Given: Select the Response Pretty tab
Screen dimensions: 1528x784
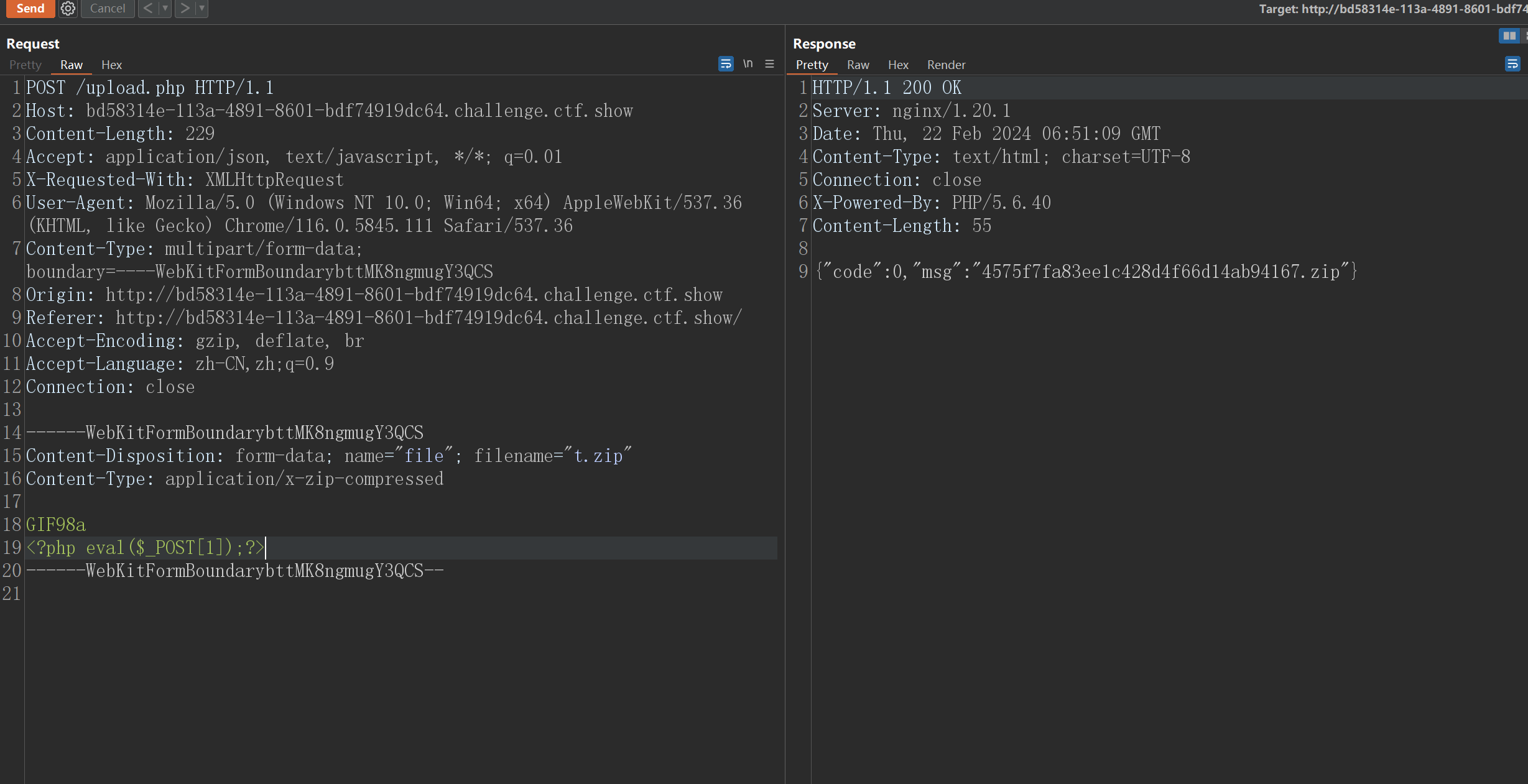Looking at the screenshot, I should click(x=812, y=65).
